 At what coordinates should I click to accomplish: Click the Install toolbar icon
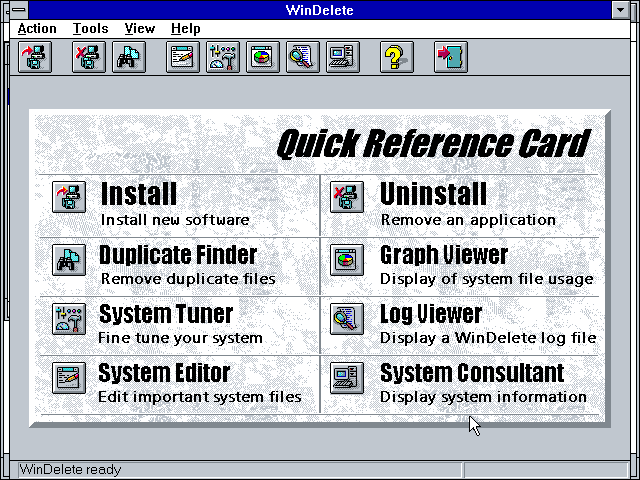click(35, 57)
